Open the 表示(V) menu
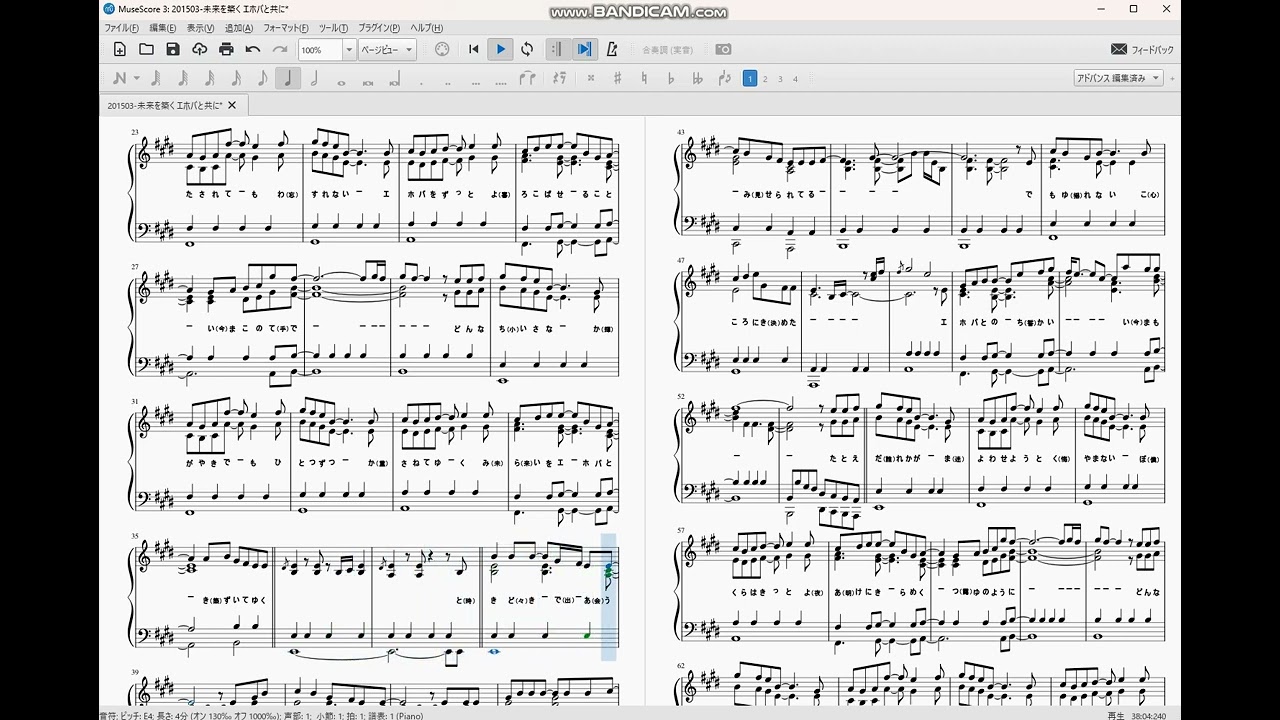Viewport: 1280px width, 720px height. 200,28
